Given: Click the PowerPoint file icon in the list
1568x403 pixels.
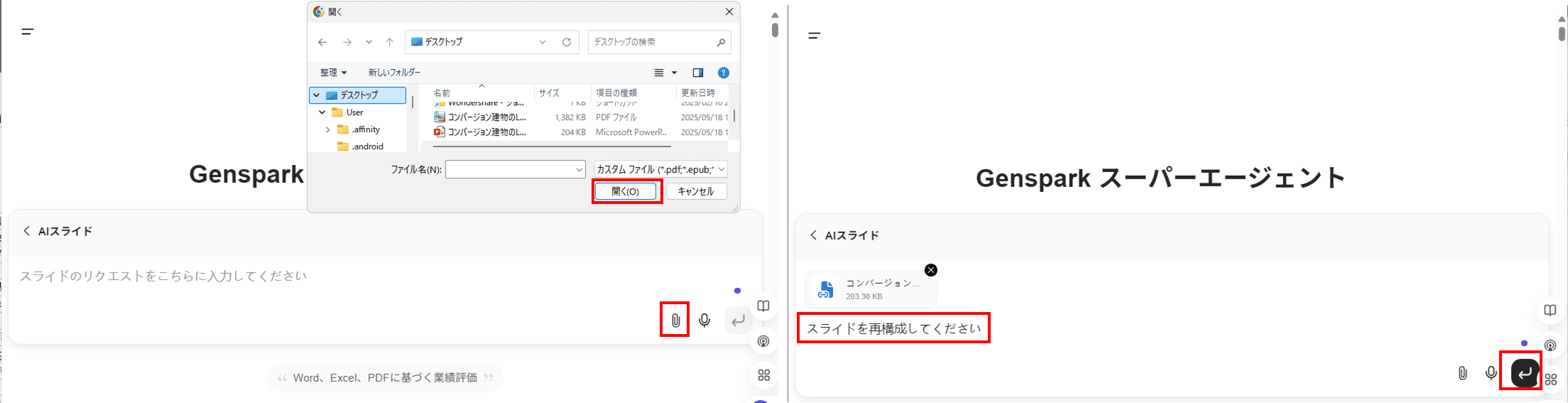Looking at the screenshot, I should pyautogui.click(x=440, y=132).
